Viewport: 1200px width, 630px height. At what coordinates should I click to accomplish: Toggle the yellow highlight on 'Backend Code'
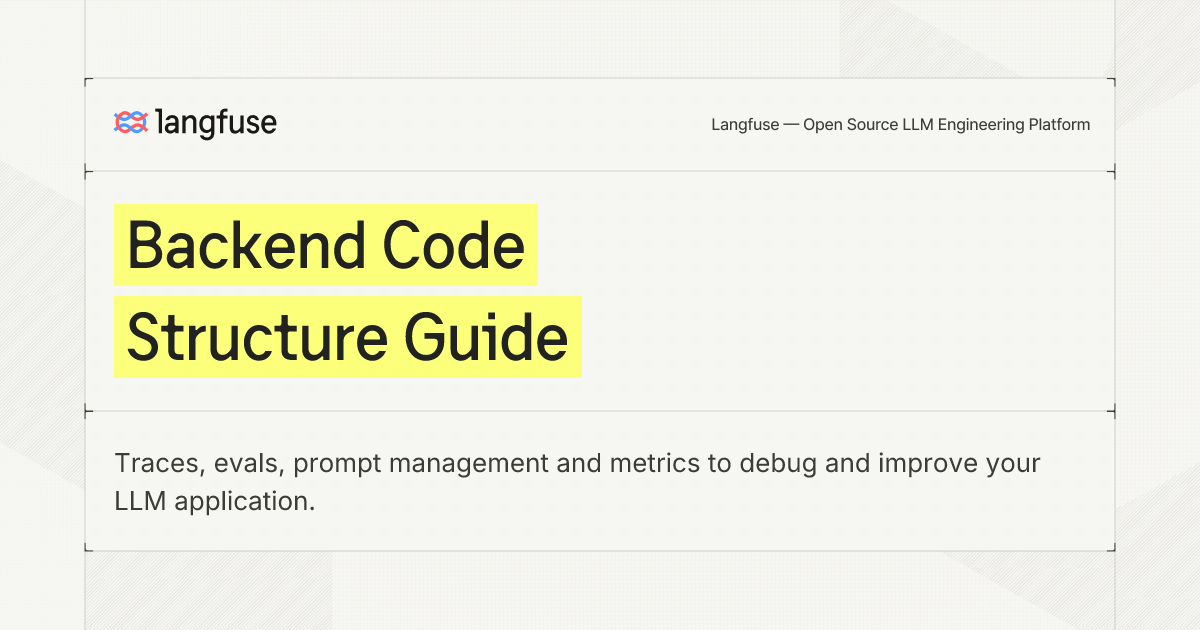[x=325, y=243]
